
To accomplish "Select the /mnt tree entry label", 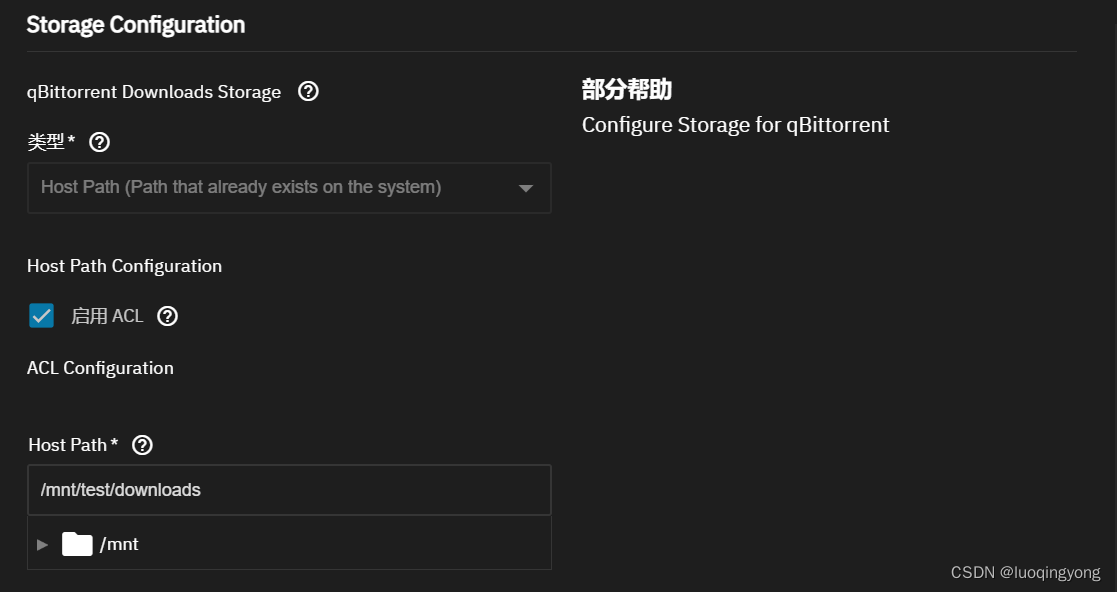I will pos(119,544).
